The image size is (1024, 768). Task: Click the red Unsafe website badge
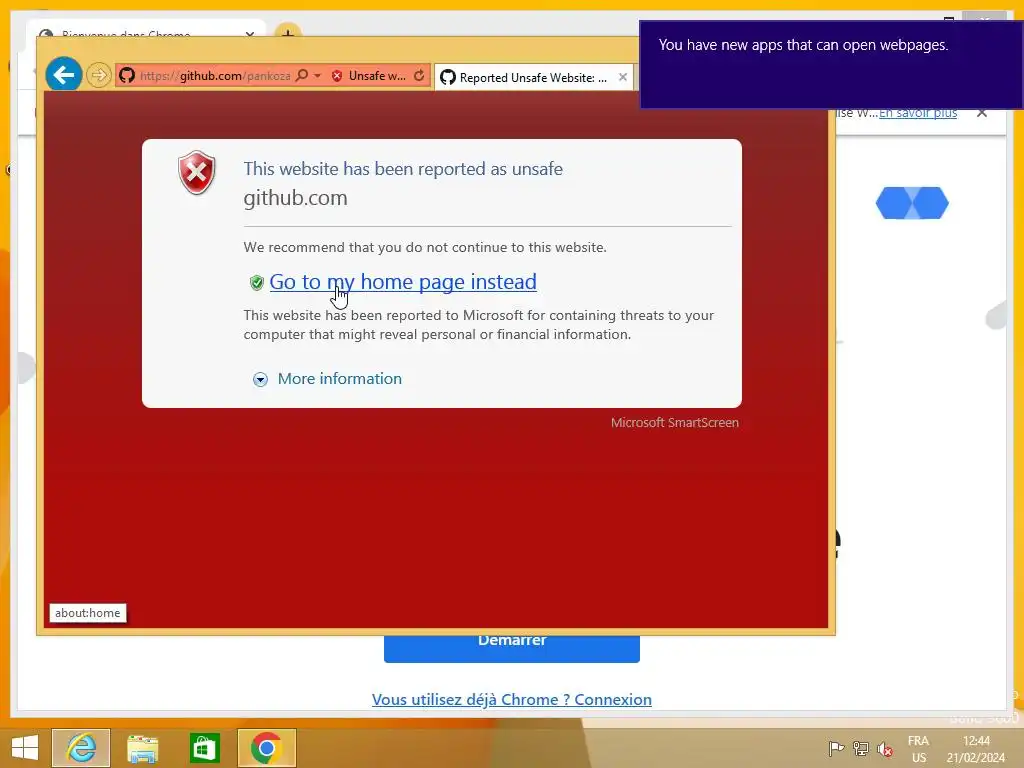point(369,76)
